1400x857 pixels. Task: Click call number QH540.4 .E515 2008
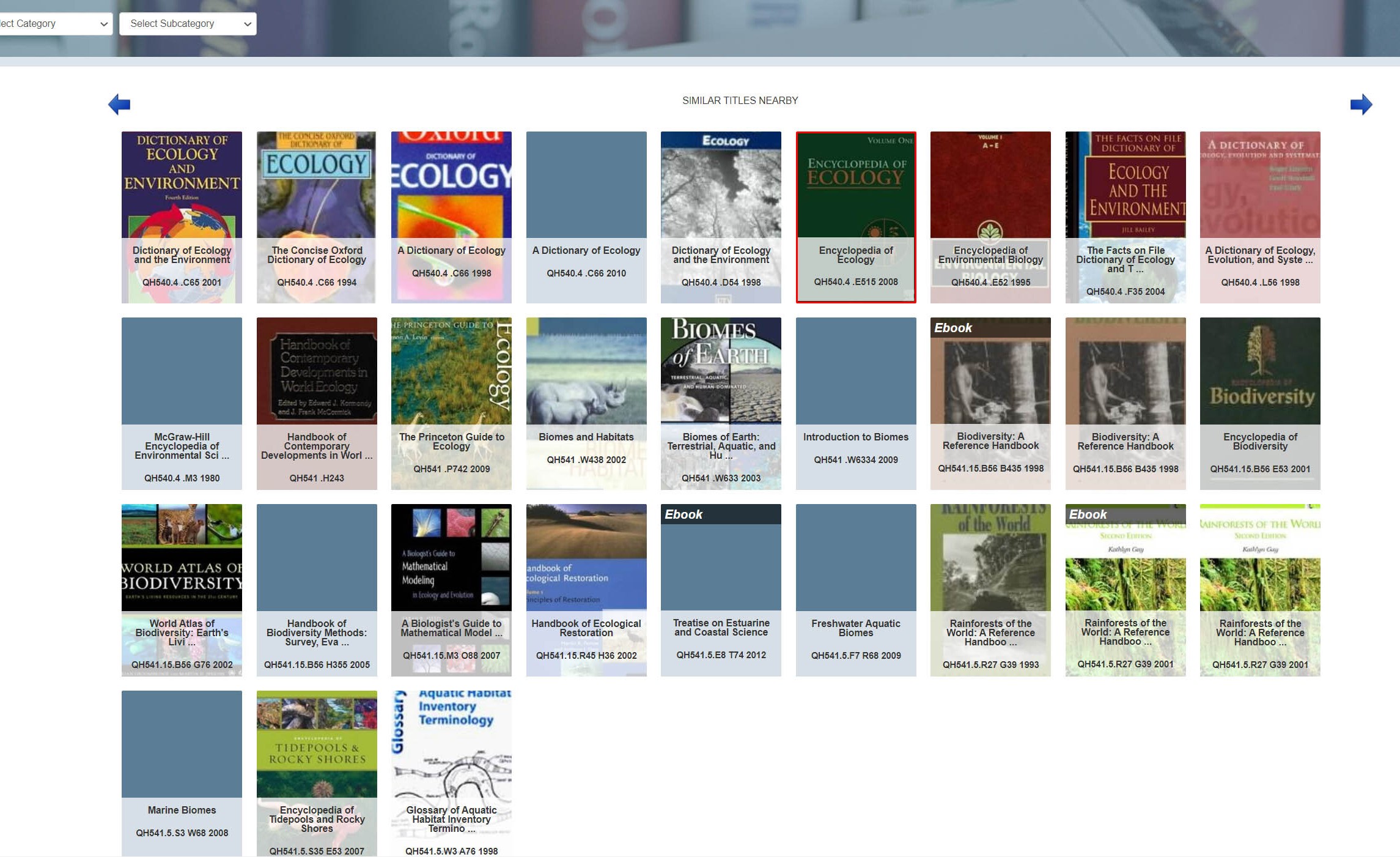[x=856, y=282]
